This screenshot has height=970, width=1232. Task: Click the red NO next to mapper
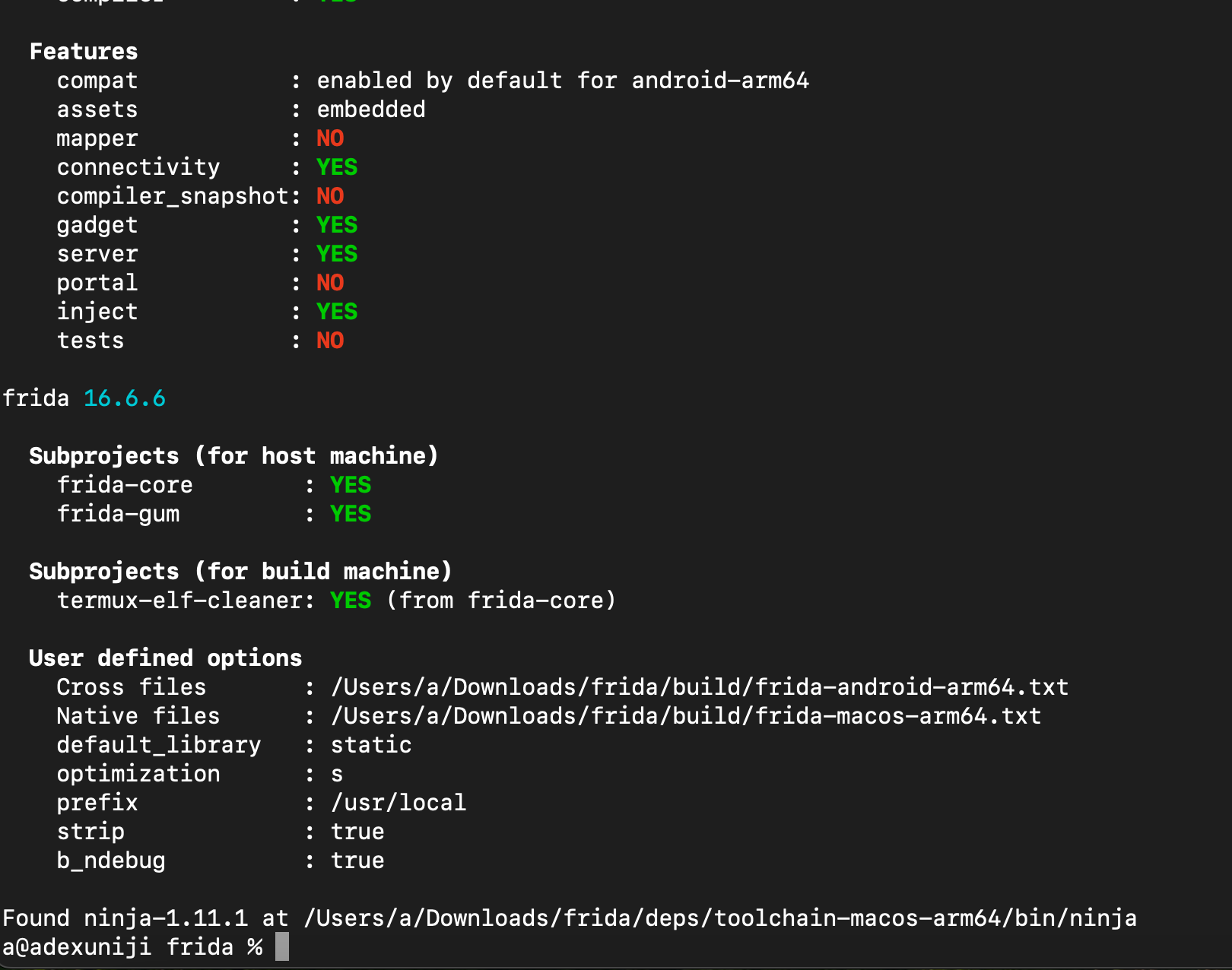point(330,138)
